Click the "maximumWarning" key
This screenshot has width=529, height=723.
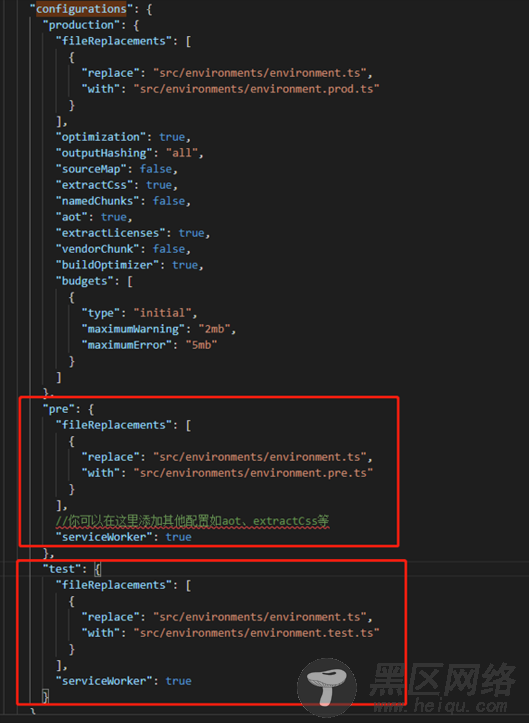133,329
